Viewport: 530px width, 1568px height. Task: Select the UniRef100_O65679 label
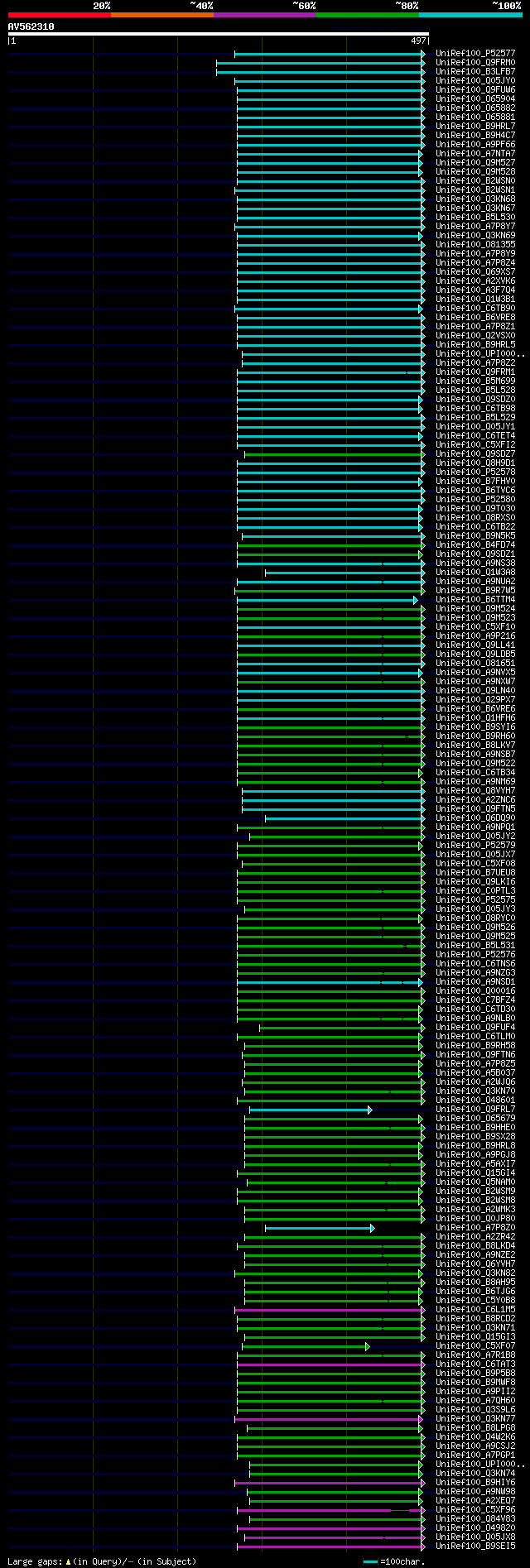[x=475, y=1119]
